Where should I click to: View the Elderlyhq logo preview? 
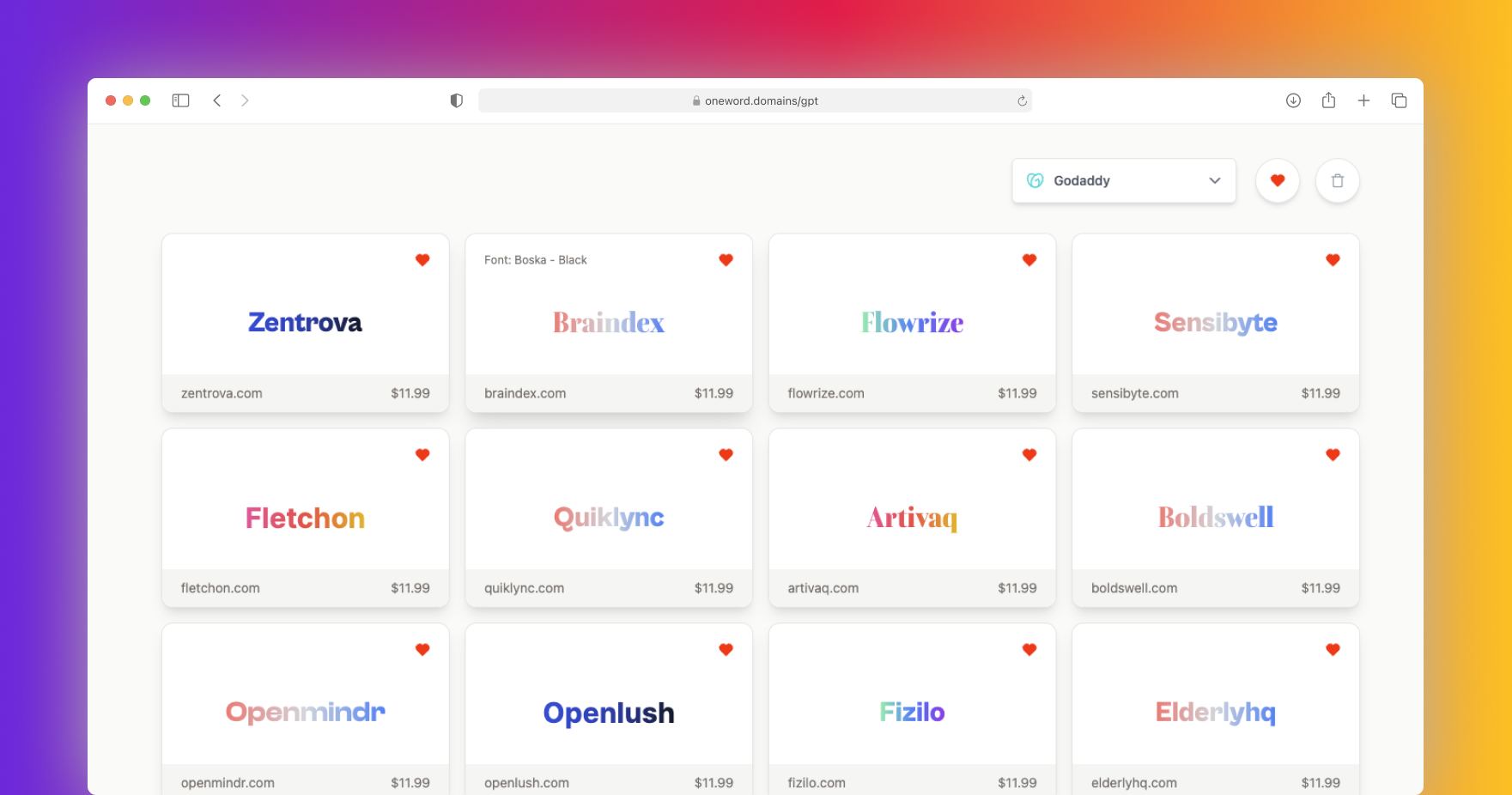pos(1216,713)
